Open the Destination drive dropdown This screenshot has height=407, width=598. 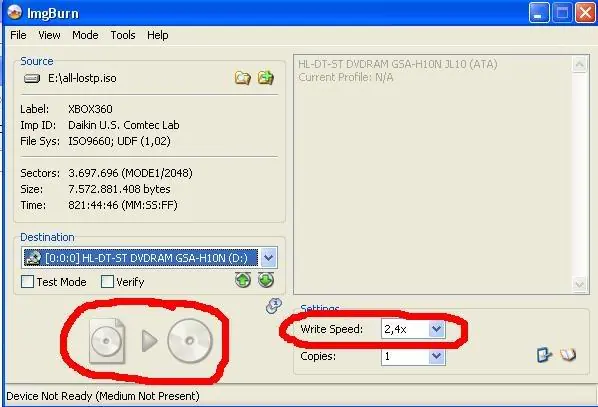pos(268,258)
